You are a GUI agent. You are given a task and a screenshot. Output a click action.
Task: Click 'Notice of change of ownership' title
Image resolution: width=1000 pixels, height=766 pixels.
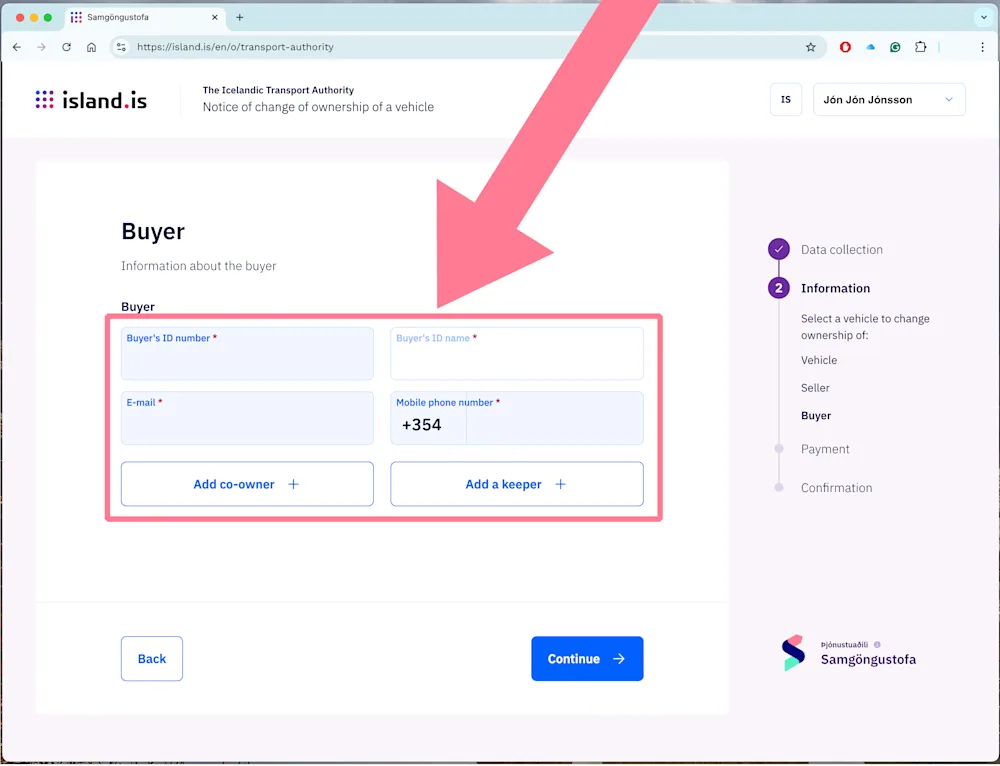318,107
